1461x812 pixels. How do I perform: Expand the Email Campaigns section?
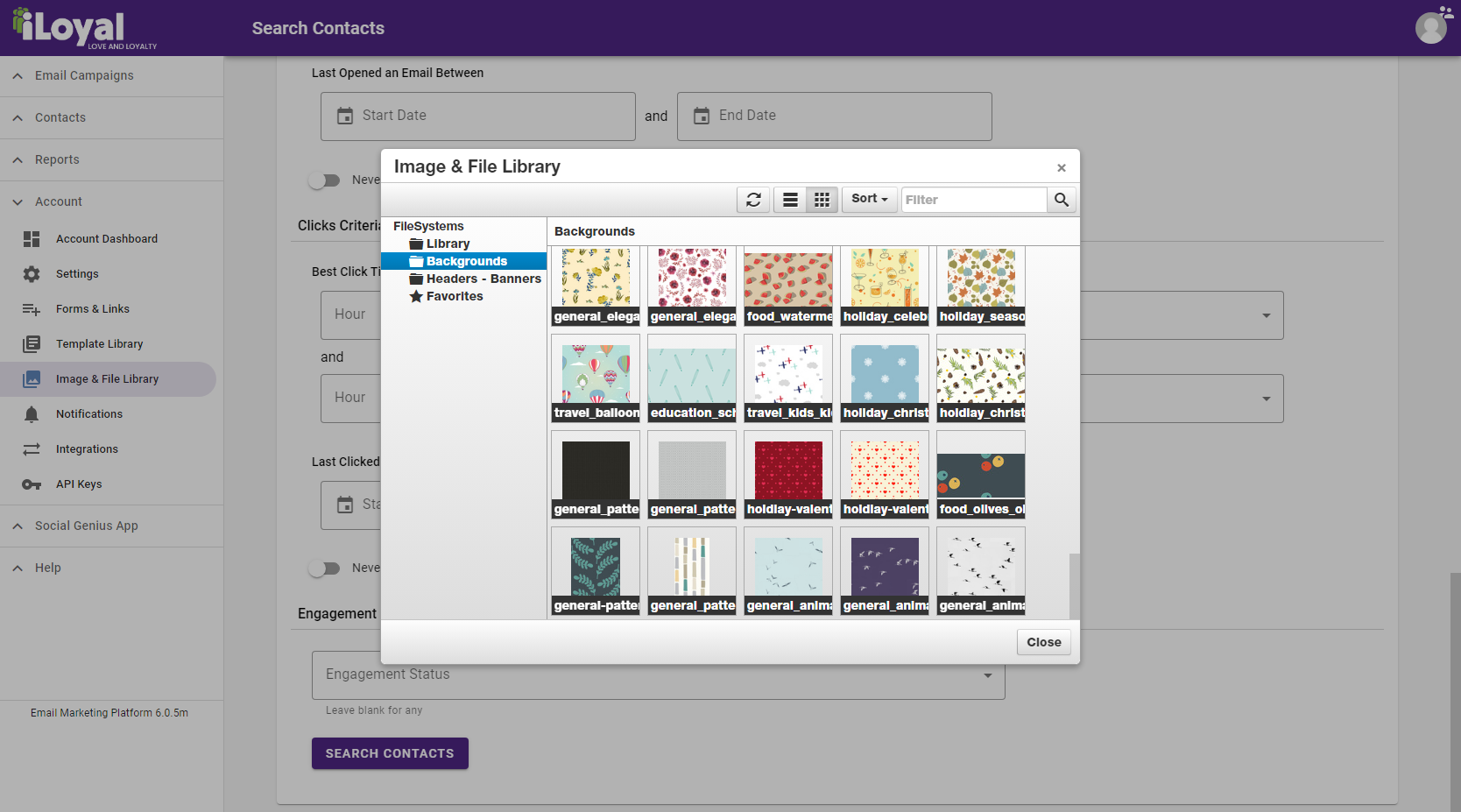(84, 76)
